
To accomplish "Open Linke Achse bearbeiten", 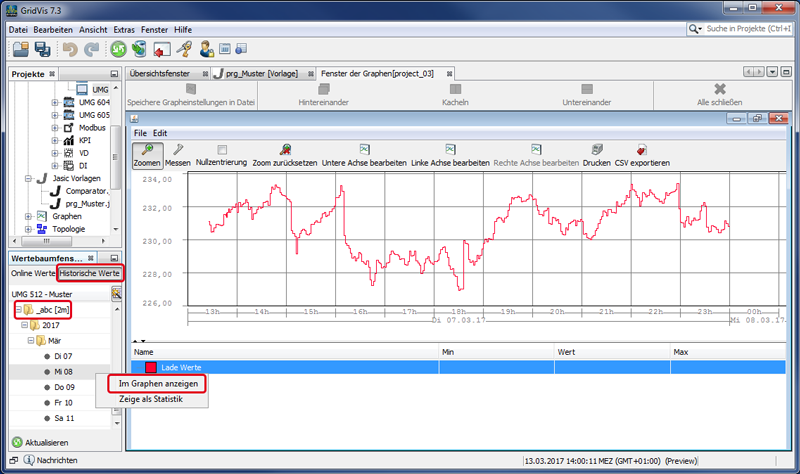I will pyautogui.click(x=450, y=149).
